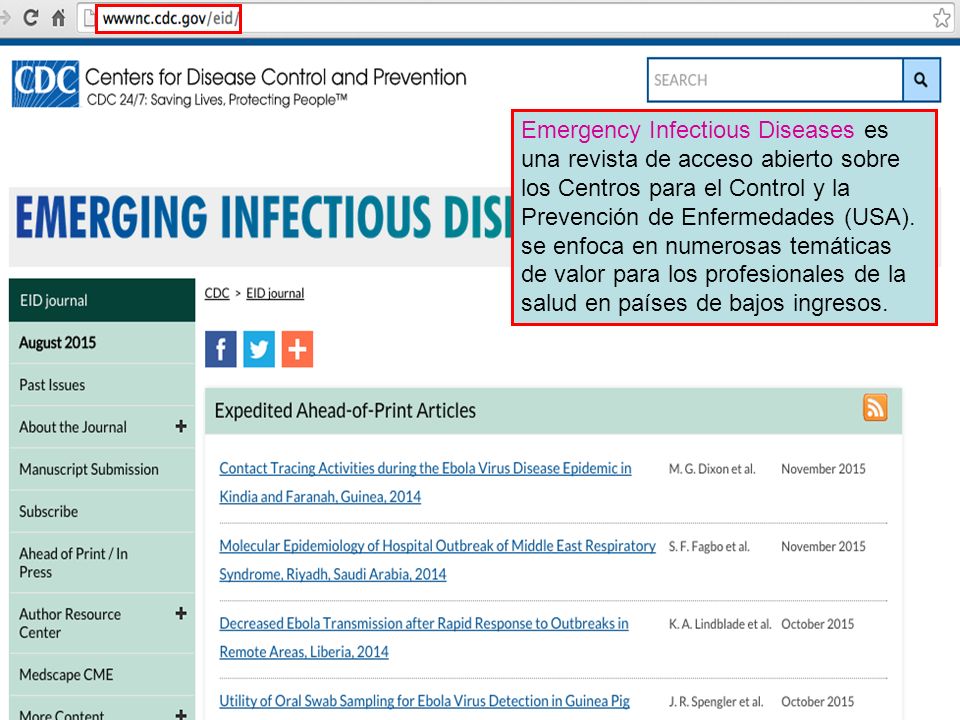Share page via Facebook icon

pos(220,349)
